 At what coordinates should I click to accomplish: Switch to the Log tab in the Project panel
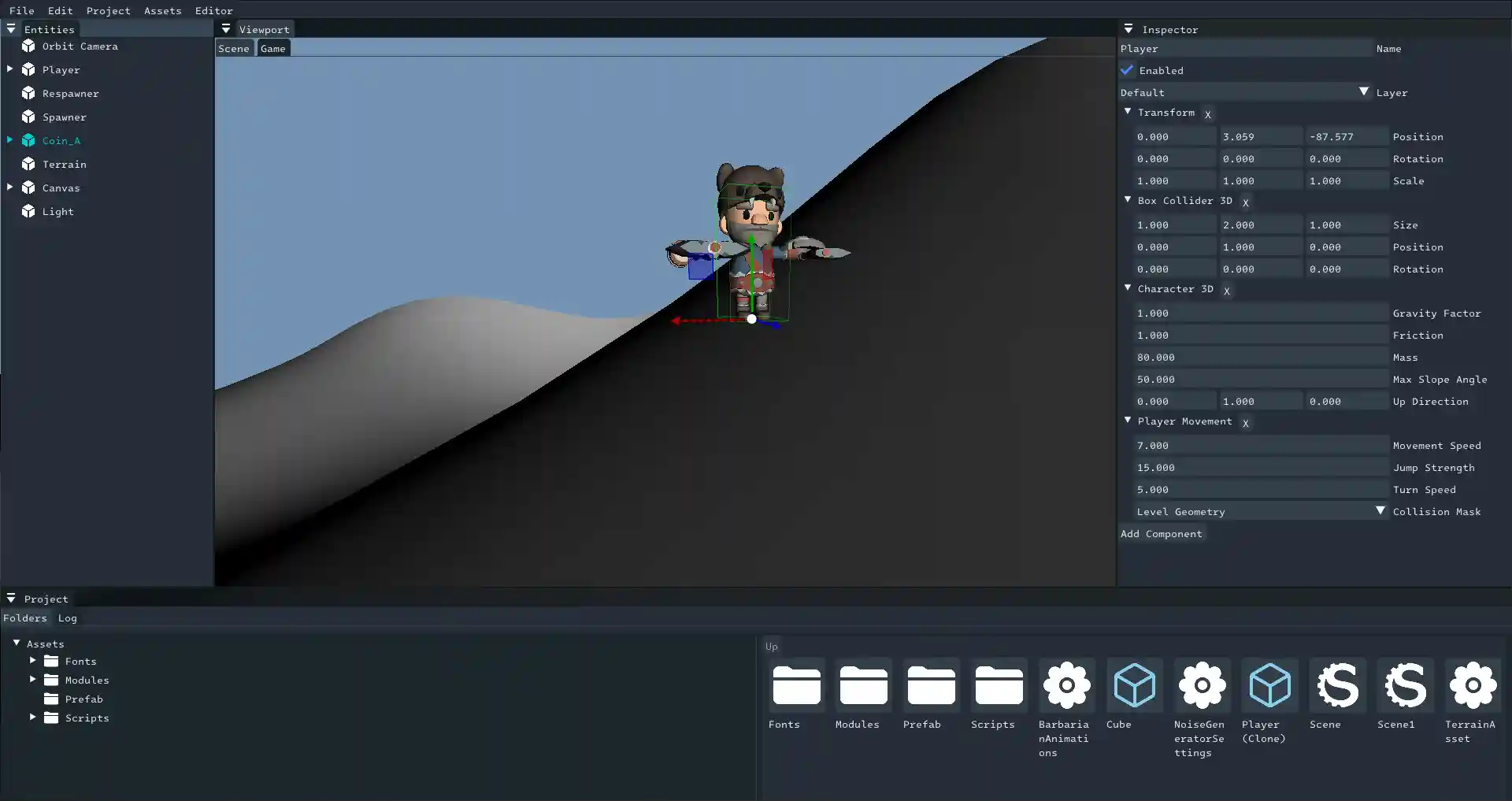[x=67, y=617]
